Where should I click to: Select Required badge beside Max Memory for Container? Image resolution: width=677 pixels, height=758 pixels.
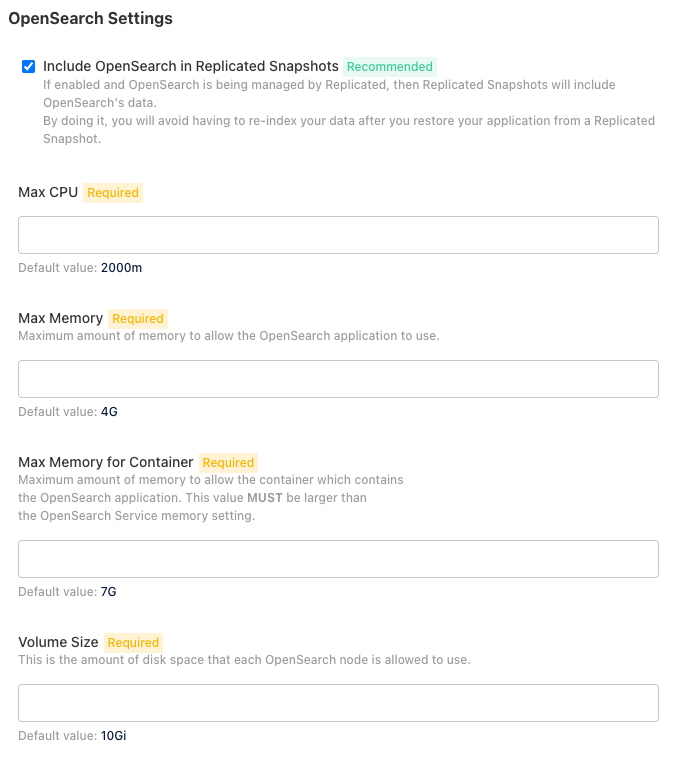coord(228,463)
